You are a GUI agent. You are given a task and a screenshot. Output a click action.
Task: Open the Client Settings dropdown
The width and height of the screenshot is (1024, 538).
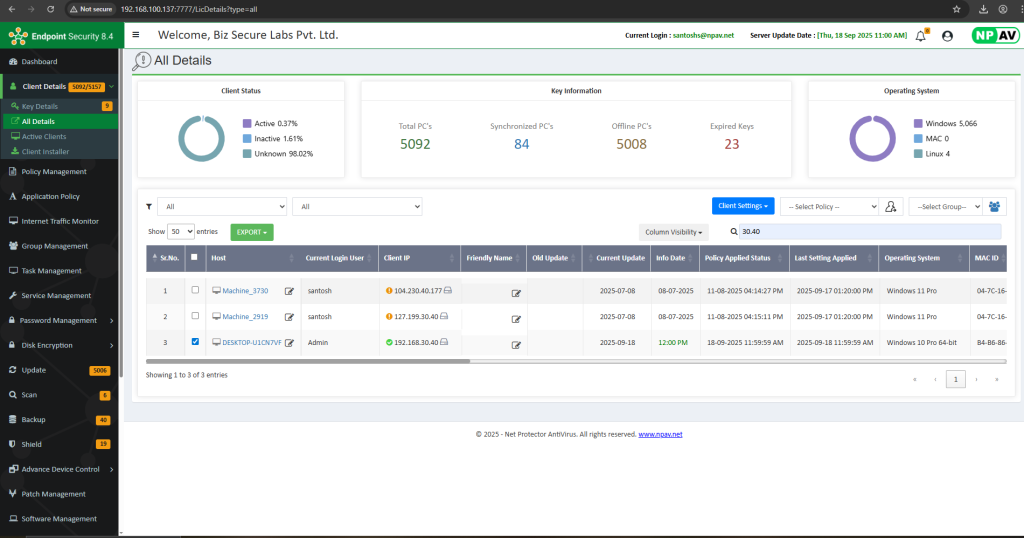[743, 206]
